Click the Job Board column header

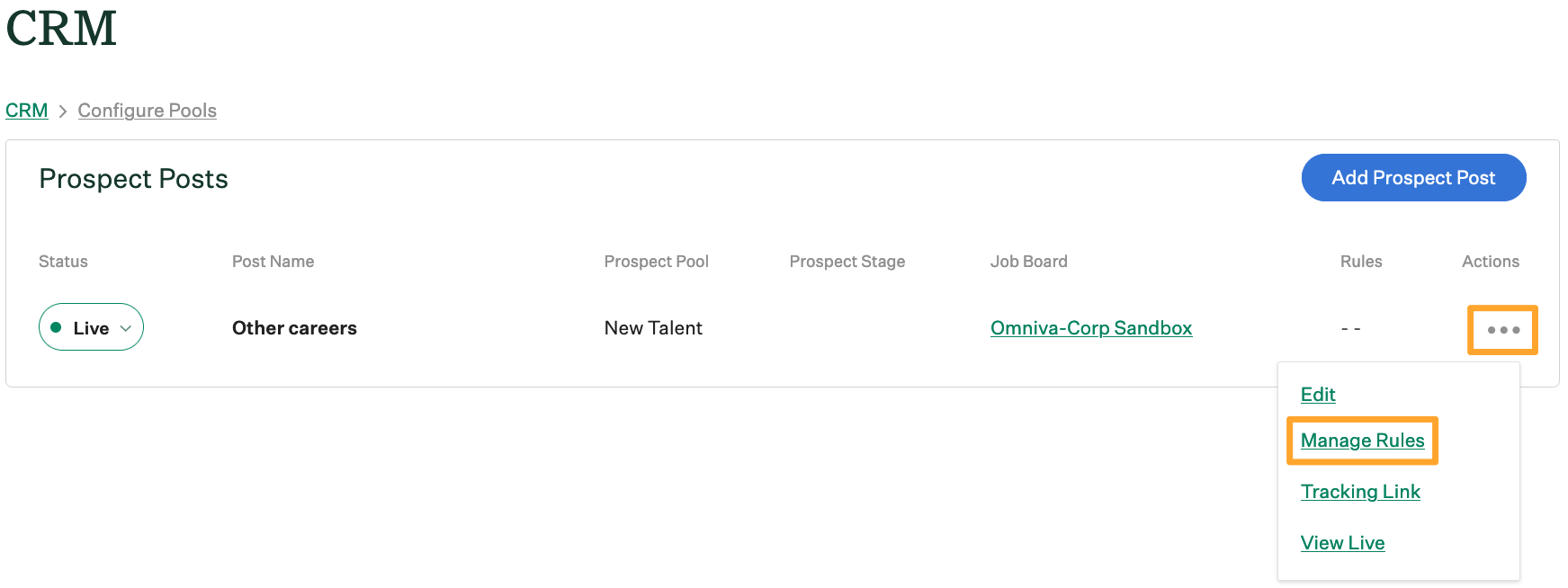click(1028, 262)
